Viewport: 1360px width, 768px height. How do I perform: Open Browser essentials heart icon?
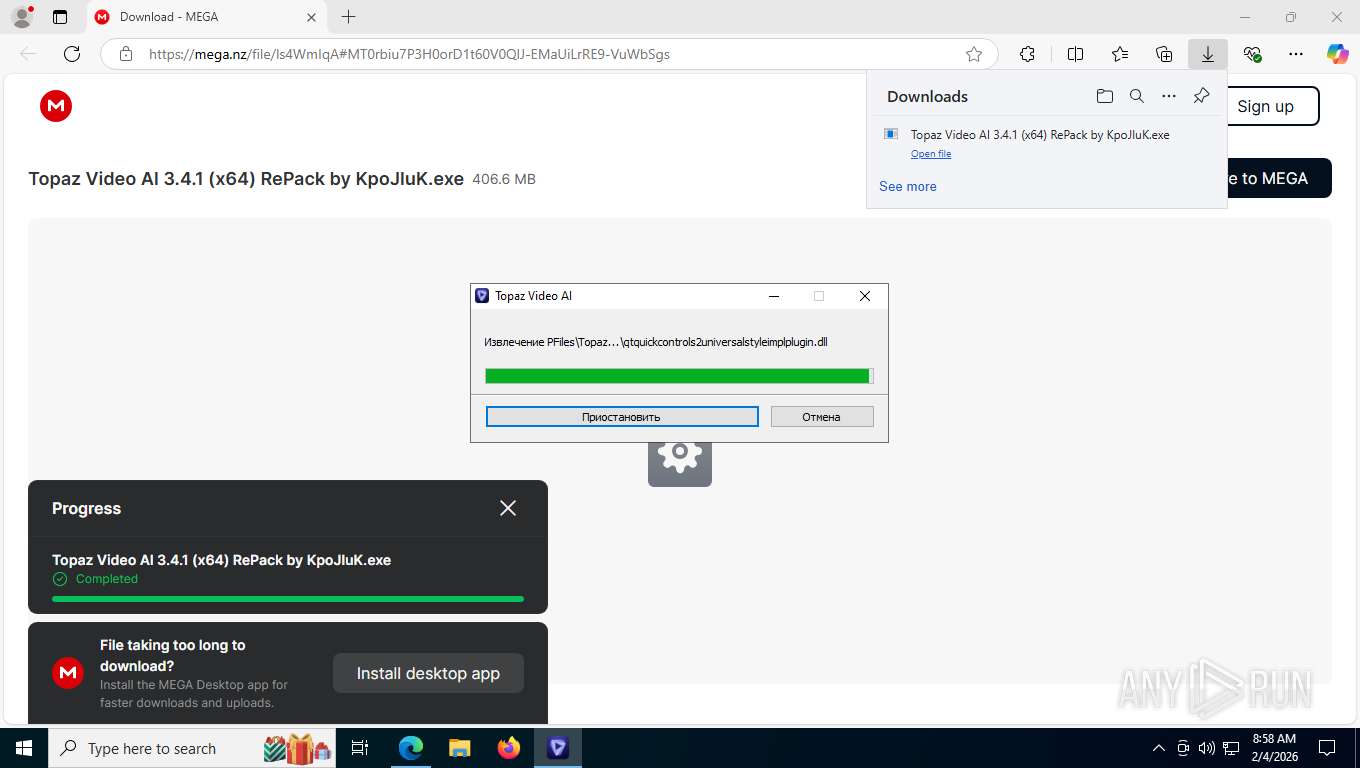tap(1252, 54)
